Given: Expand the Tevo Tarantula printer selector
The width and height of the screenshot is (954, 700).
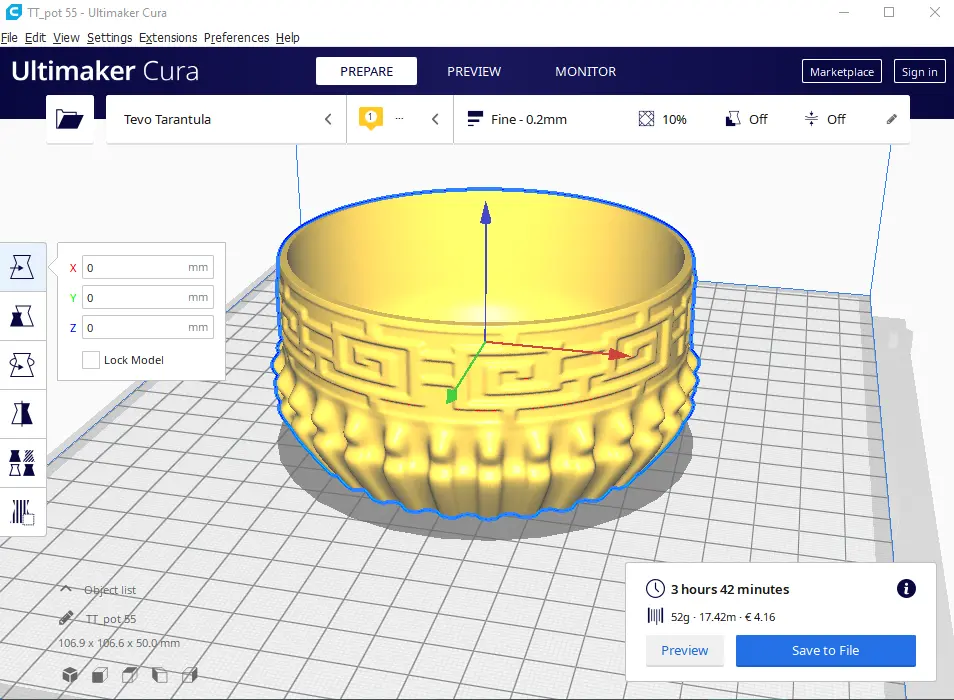Looking at the screenshot, I should click(x=226, y=119).
